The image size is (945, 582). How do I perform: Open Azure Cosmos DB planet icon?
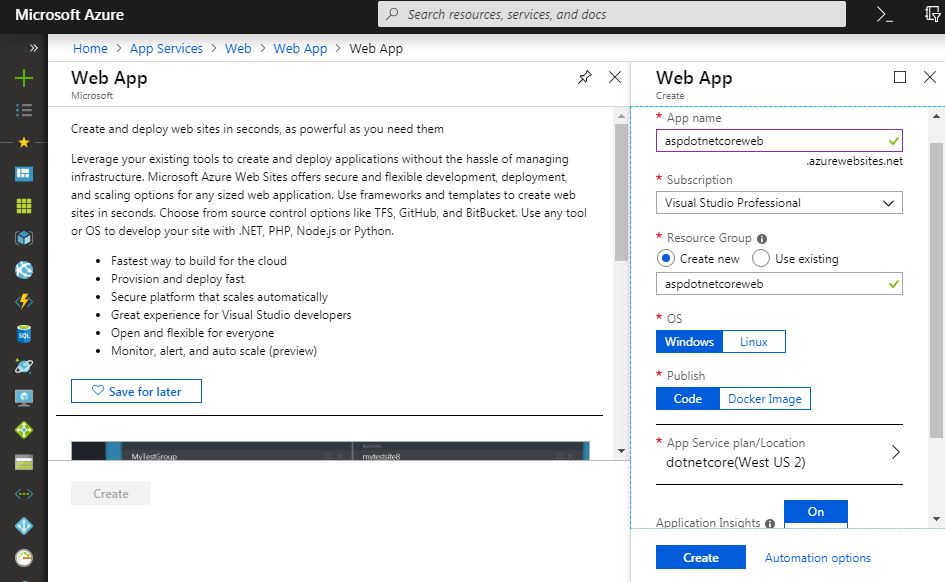click(24, 366)
